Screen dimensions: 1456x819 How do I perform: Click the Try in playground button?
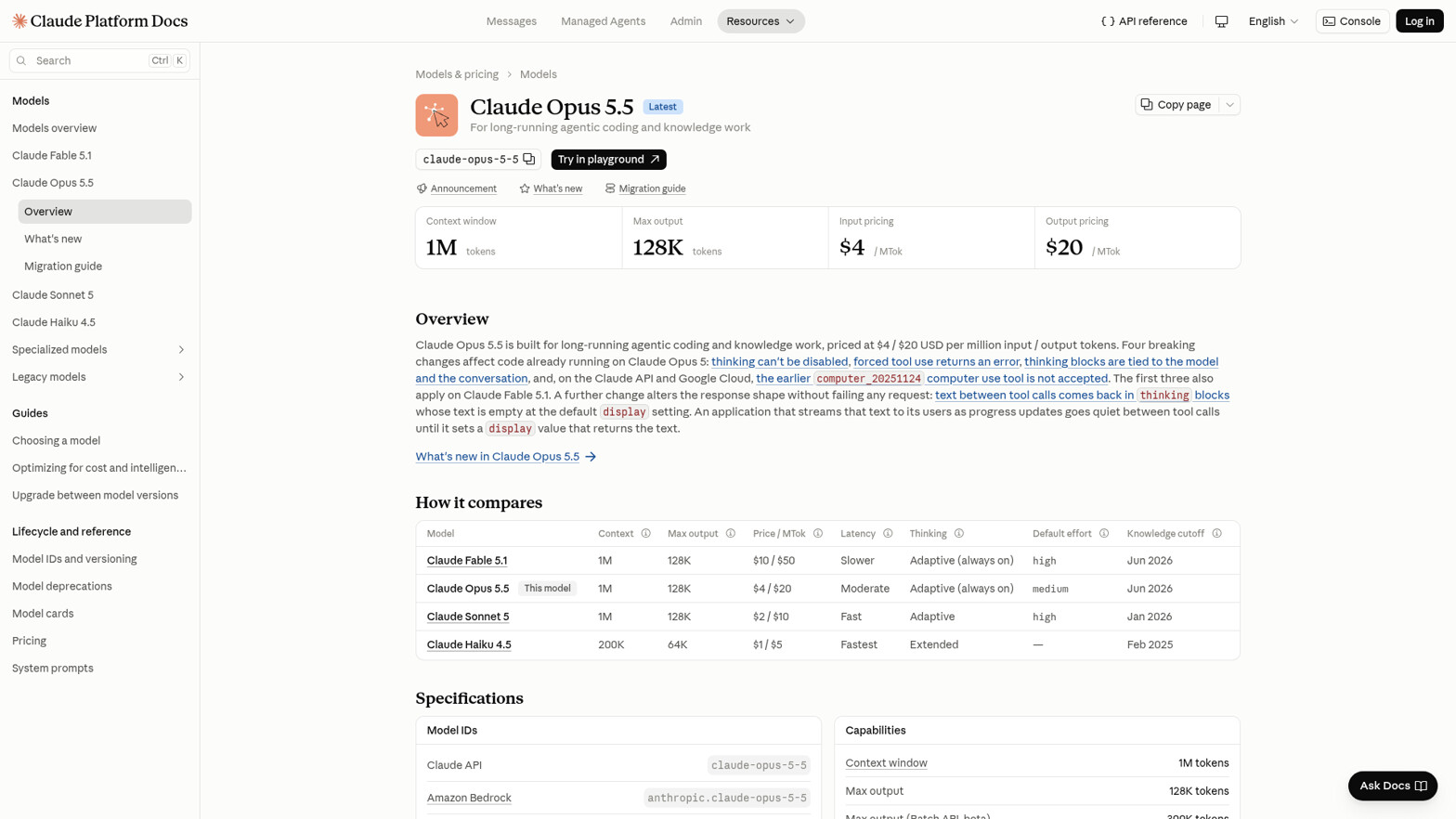pyautogui.click(x=608, y=160)
